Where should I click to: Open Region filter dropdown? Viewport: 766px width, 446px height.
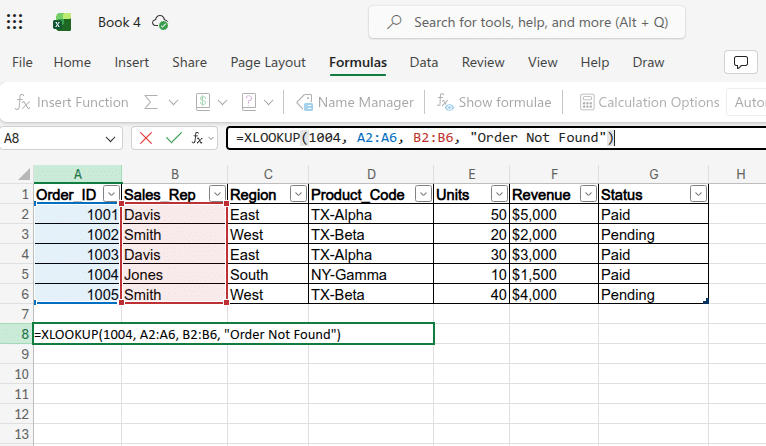[298, 194]
